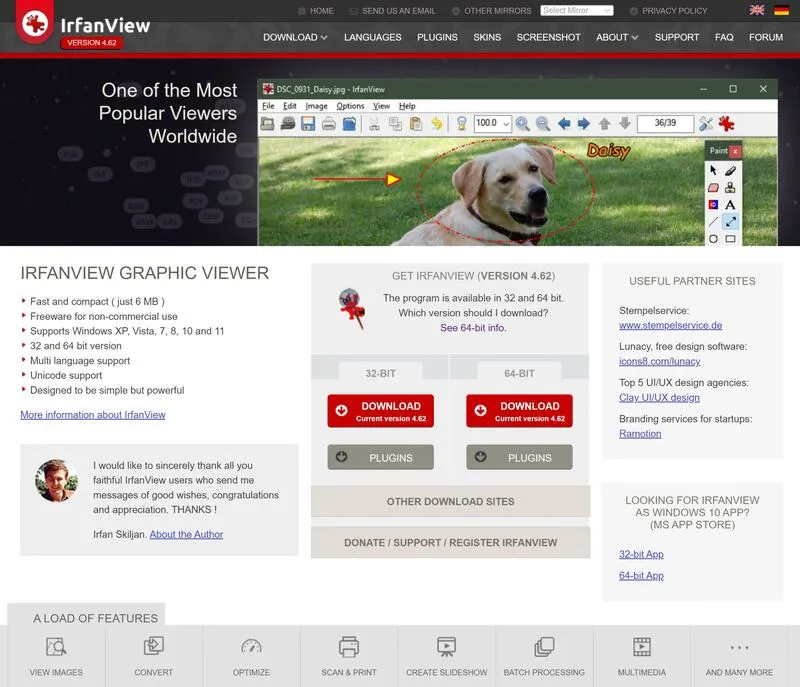The height and width of the screenshot is (687, 800).
Task: Click the Optimize gauge icon
Action: tap(251, 647)
